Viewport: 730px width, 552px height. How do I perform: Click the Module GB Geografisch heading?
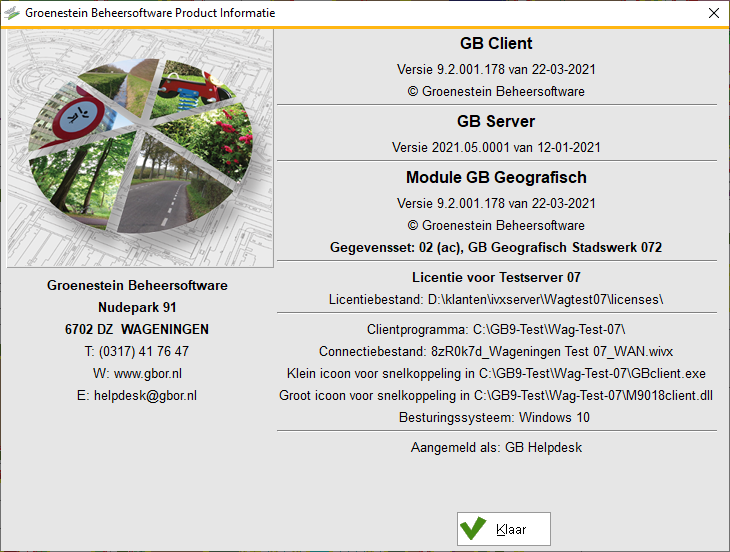496,177
